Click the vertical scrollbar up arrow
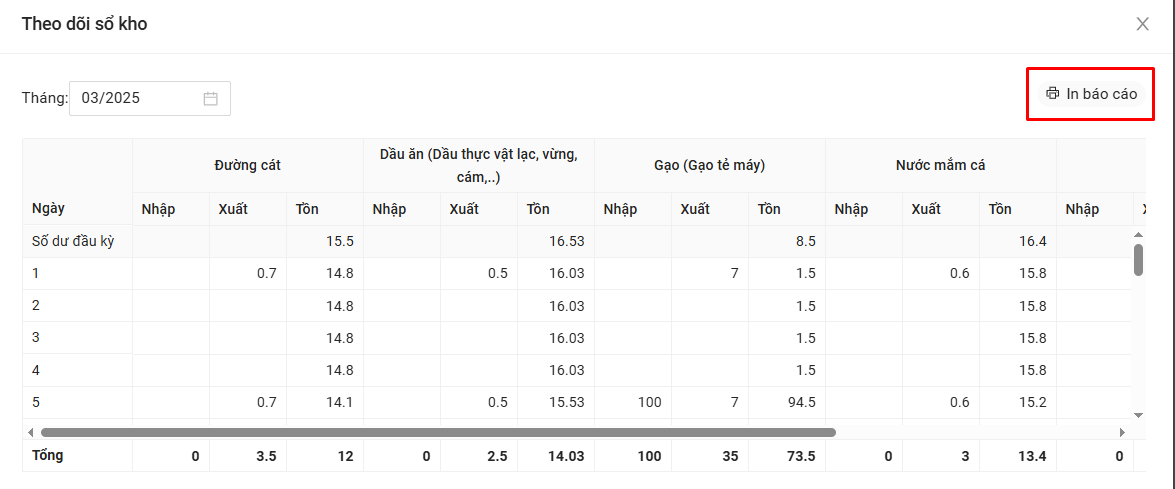Image resolution: width=1175 pixels, height=489 pixels. tap(1138, 234)
